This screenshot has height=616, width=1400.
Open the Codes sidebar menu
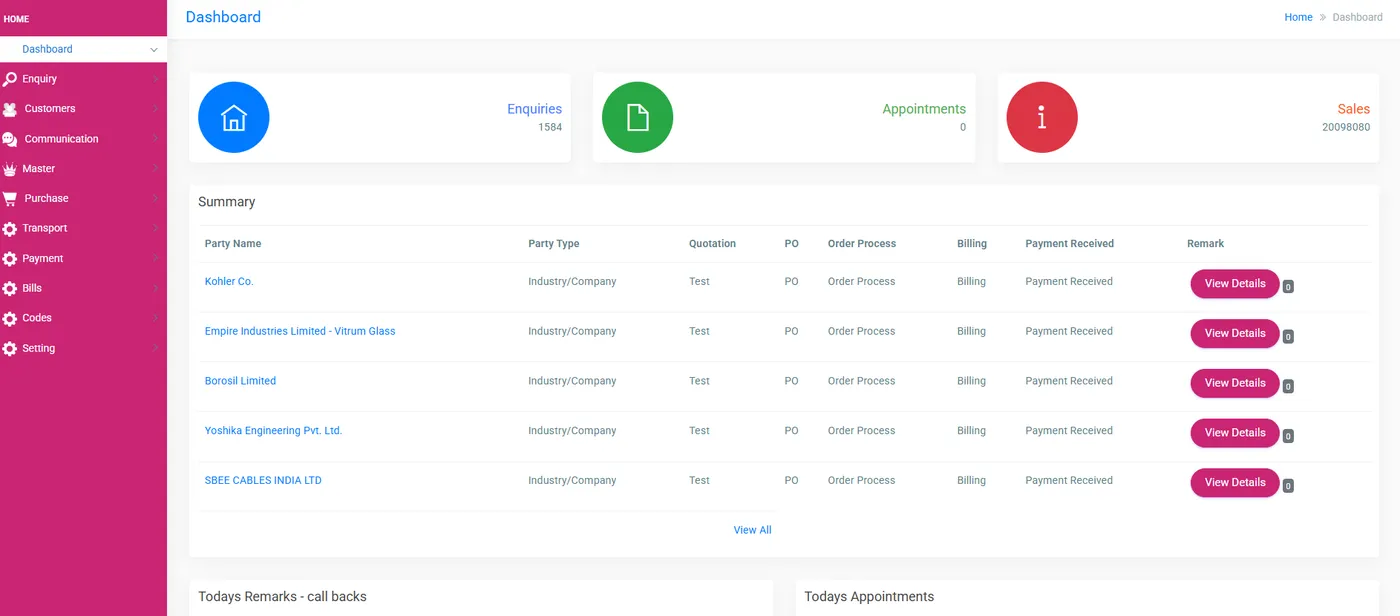pyautogui.click(x=83, y=318)
